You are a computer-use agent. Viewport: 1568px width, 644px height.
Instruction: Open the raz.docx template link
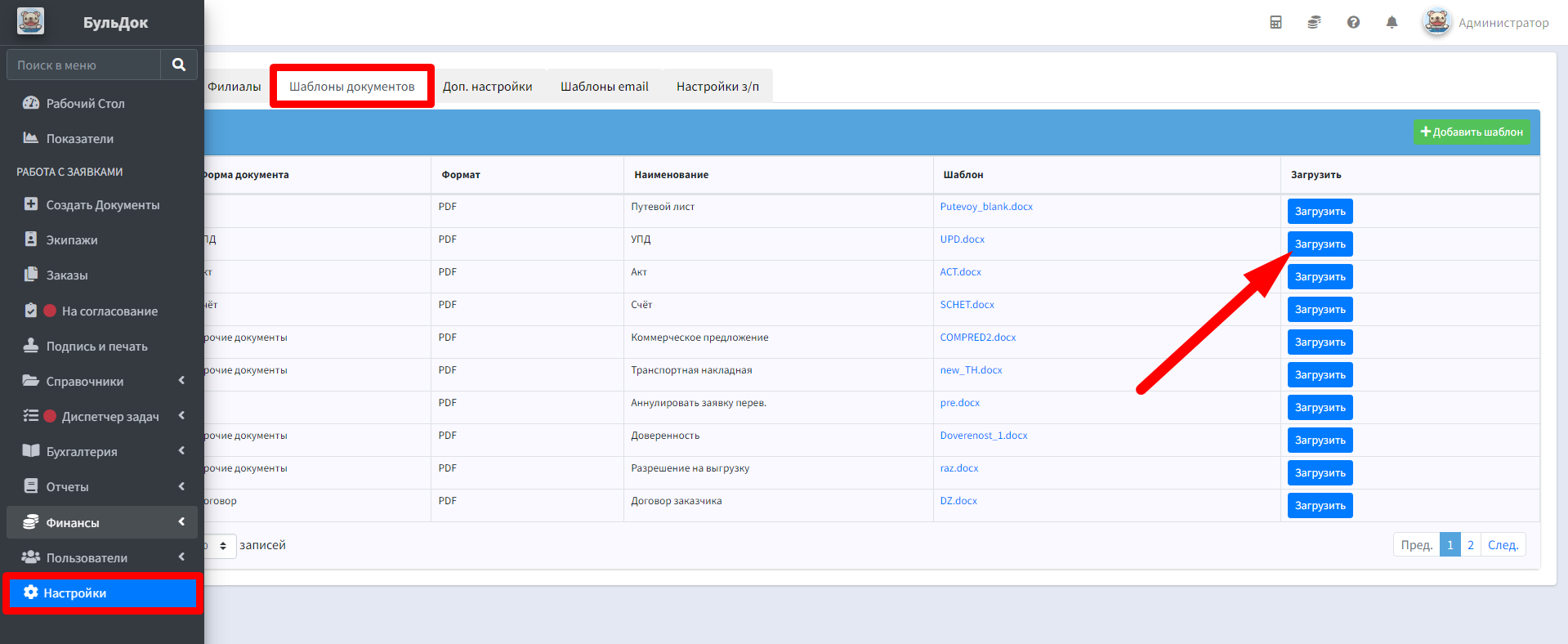[958, 468]
